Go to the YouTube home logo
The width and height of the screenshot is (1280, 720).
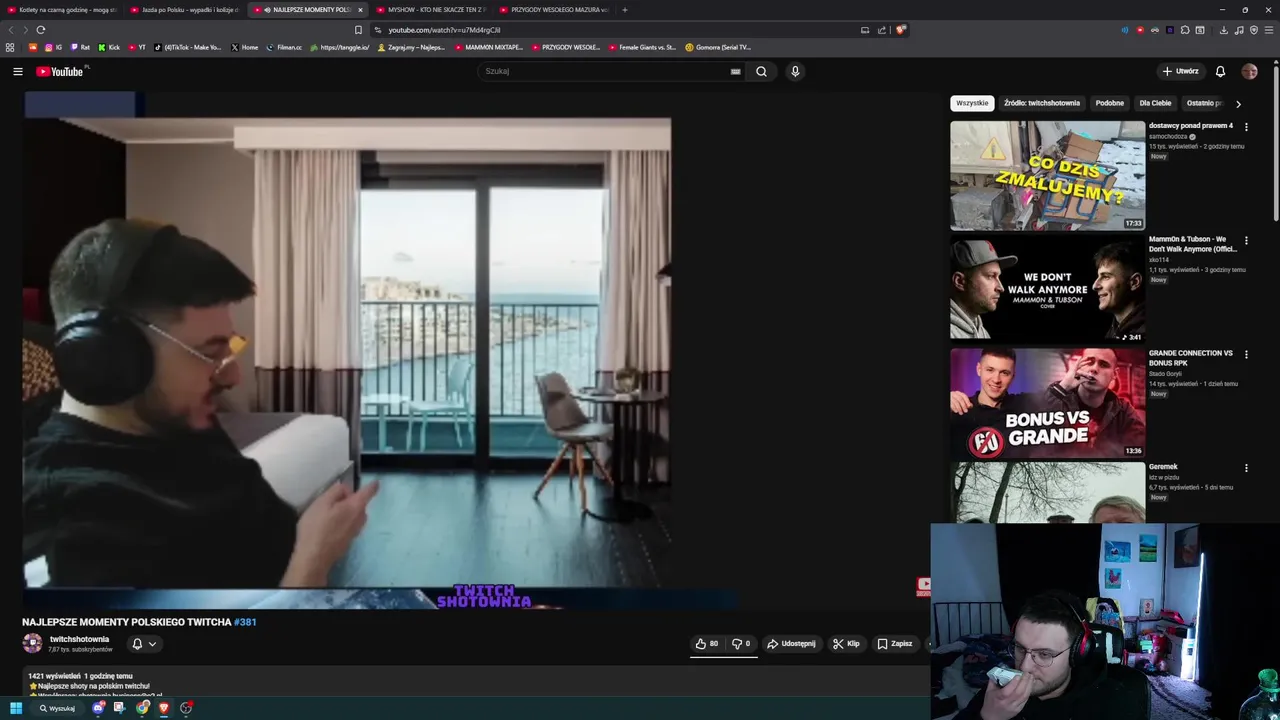tap(60, 71)
